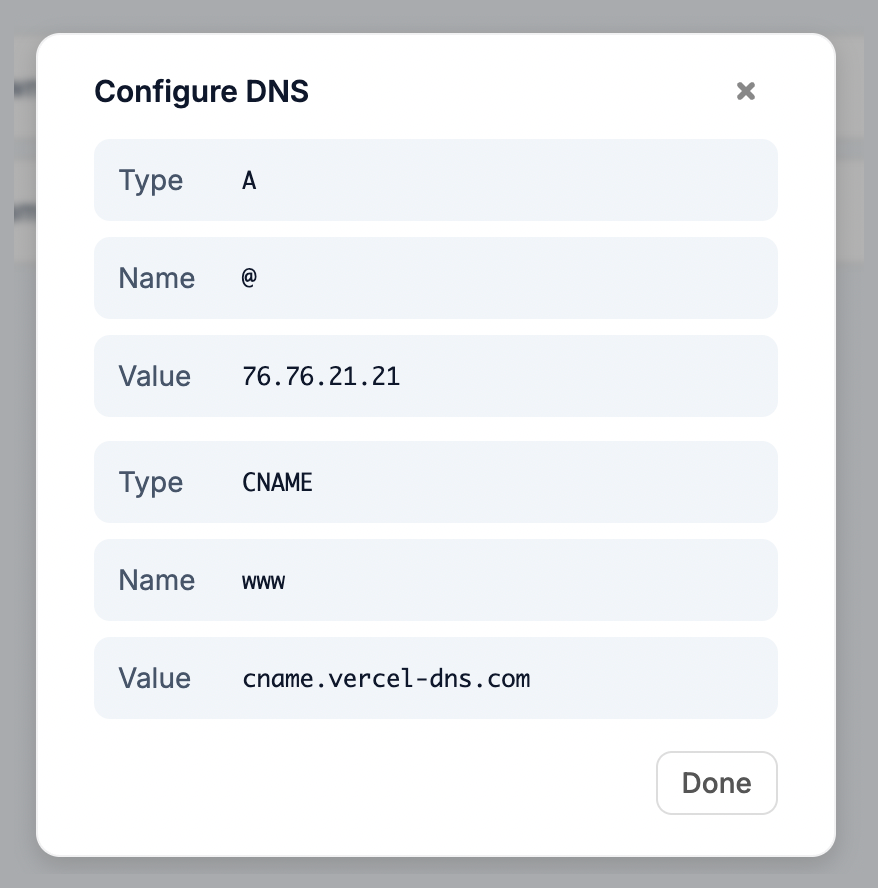The width and height of the screenshot is (878, 888).
Task: Click the dimmed backdrop below the dialog
Action: 438,873
